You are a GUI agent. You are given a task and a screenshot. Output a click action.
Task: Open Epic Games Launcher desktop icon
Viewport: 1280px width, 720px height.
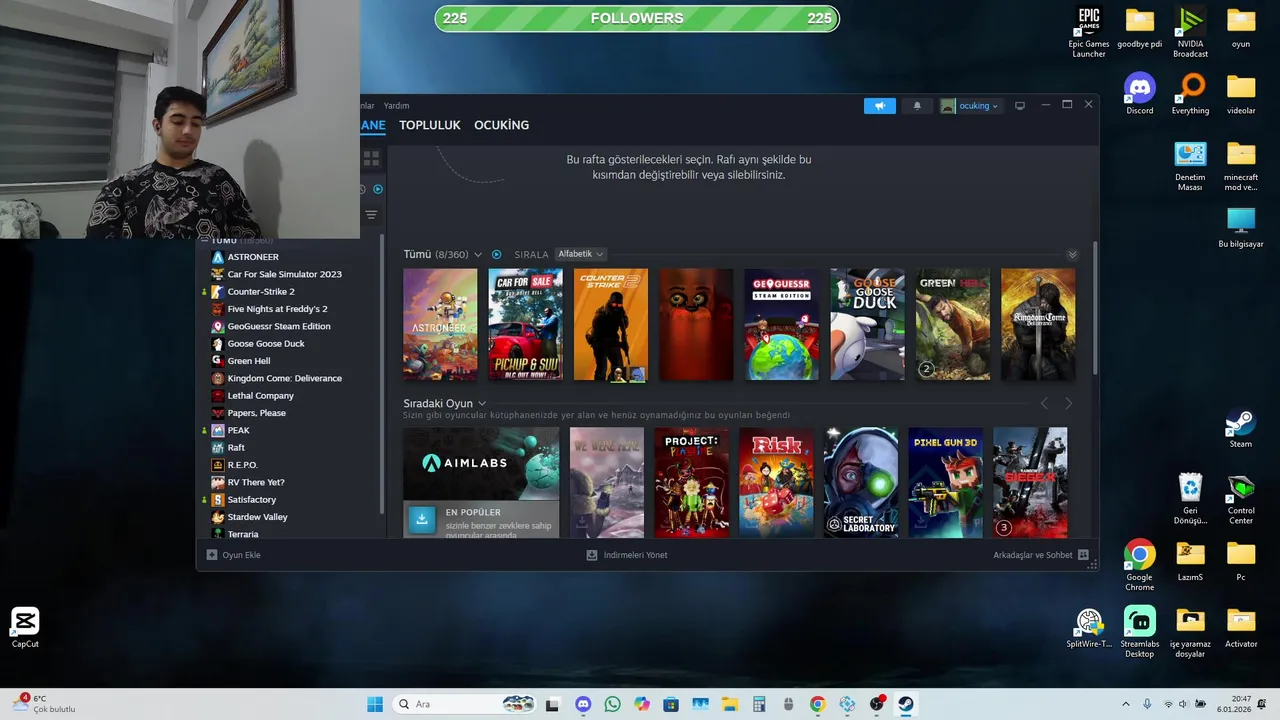1089,33
